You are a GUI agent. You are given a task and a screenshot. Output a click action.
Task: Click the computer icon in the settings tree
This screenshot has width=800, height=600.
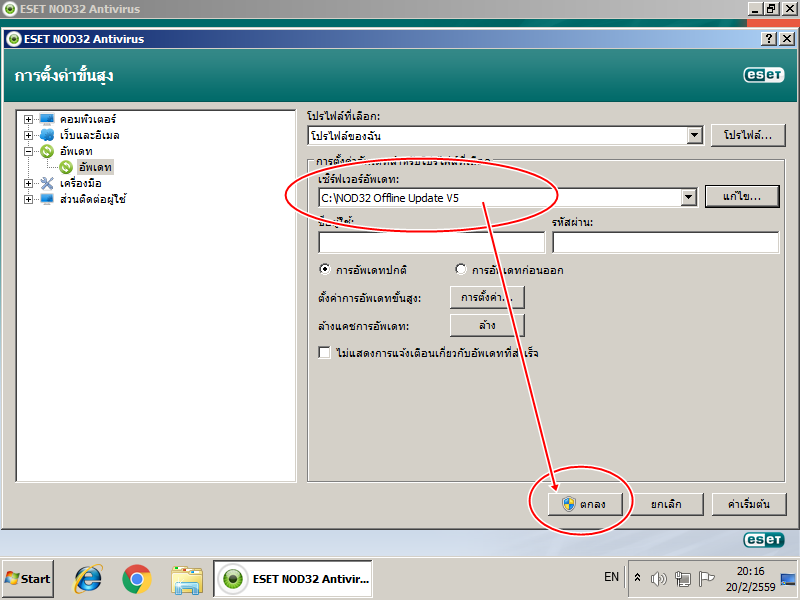(47, 119)
